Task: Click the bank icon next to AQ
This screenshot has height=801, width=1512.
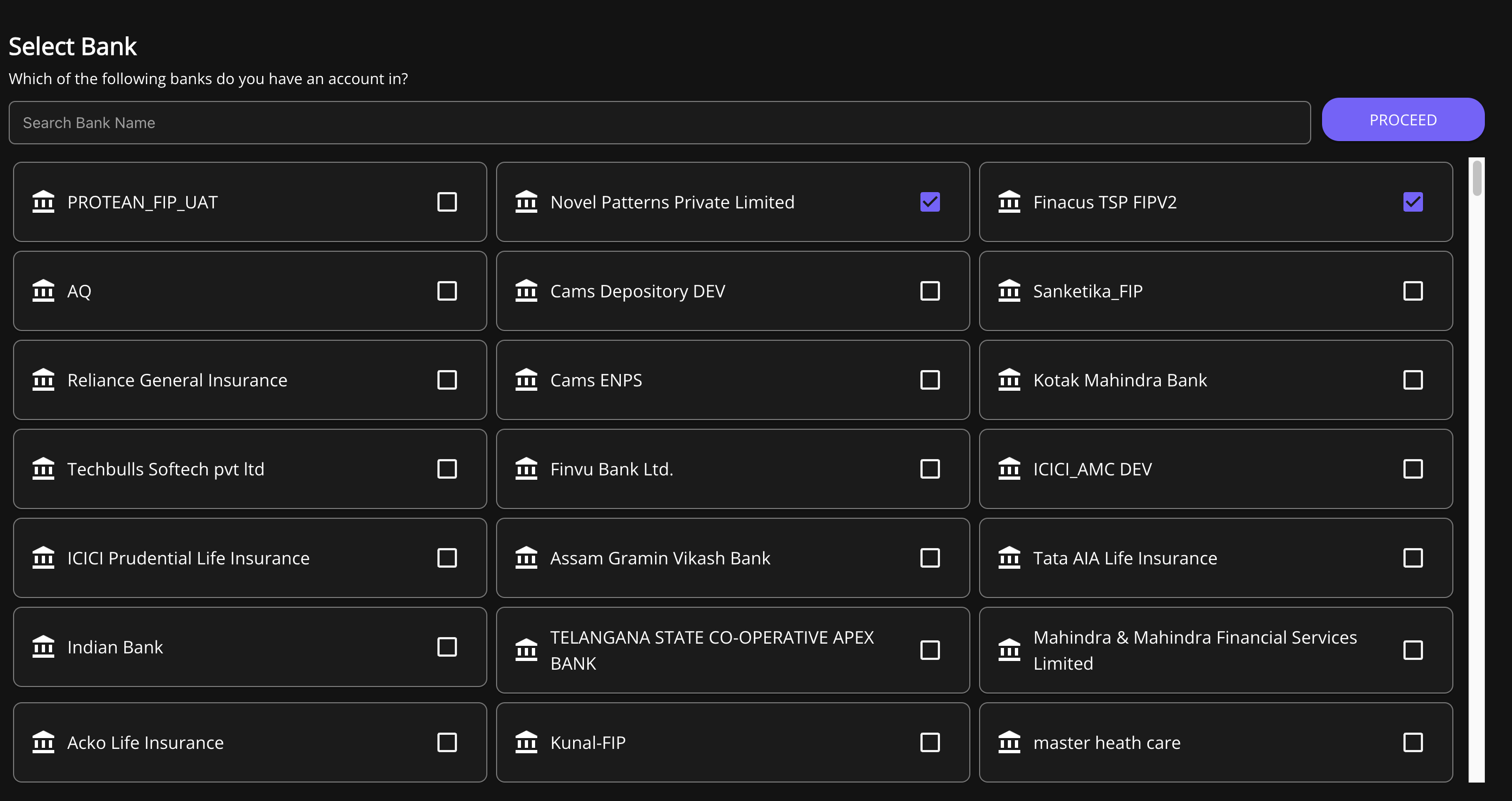Action: tap(43, 291)
